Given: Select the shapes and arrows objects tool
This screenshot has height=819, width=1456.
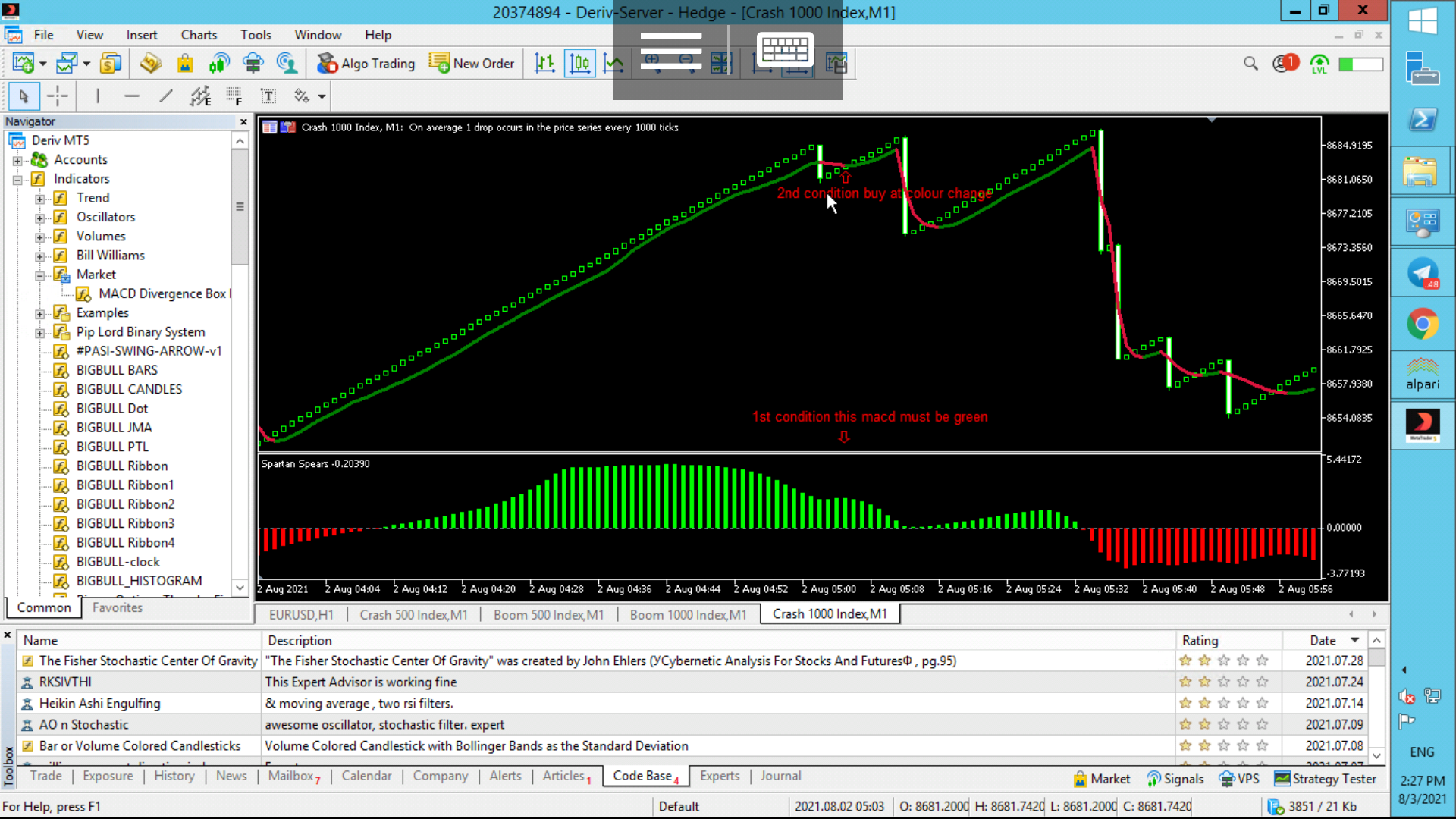Looking at the screenshot, I should tap(302, 96).
